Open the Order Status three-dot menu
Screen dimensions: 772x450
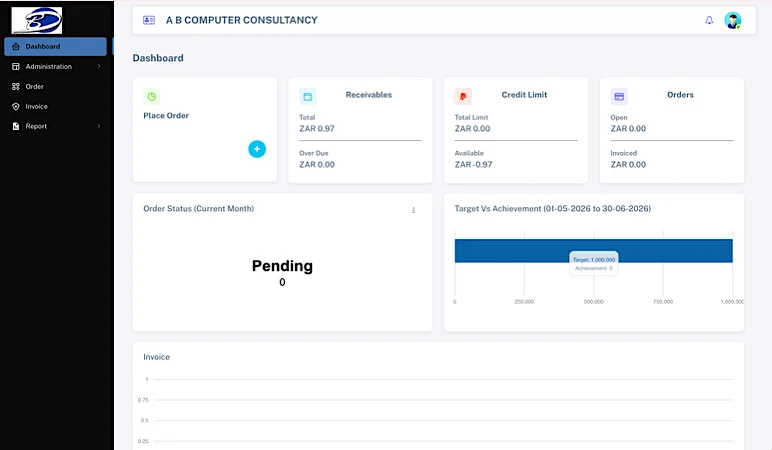(x=414, y=210)
